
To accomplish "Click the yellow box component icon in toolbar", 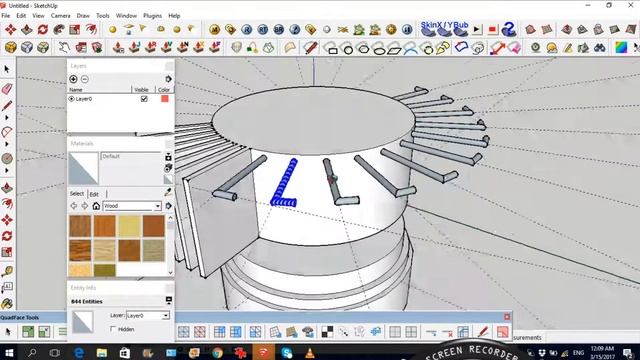I will click(x=11, y=47).
